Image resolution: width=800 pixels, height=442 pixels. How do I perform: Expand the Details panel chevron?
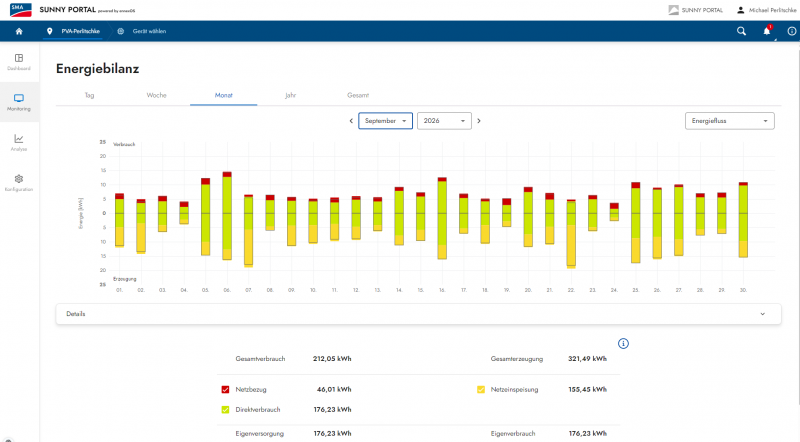click(x=763, y=314)
